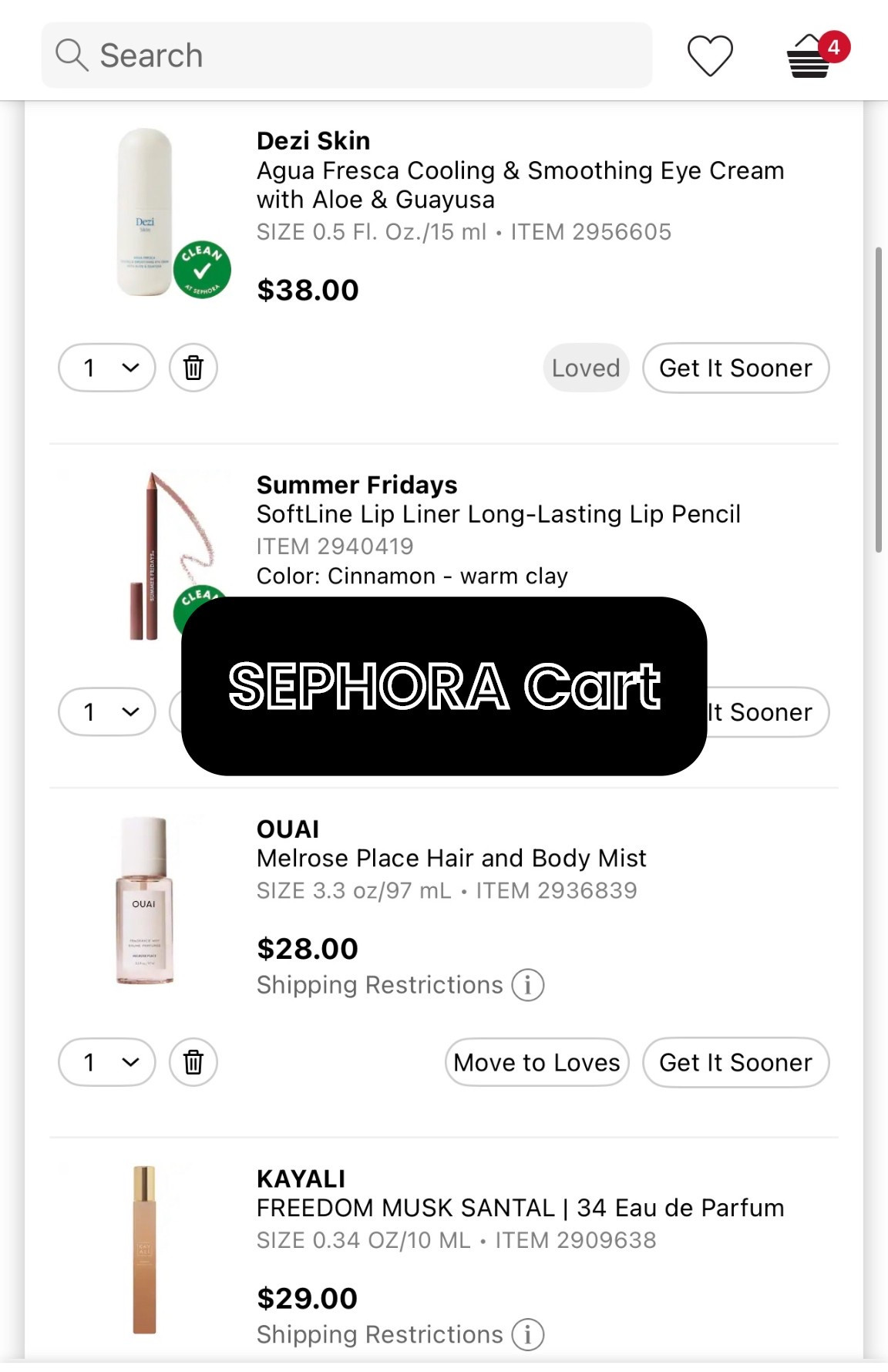Screen dimensions: 888x1372
Task: Remove the OUAI Melrose Place mist
Action: (x=193, y=1062)
